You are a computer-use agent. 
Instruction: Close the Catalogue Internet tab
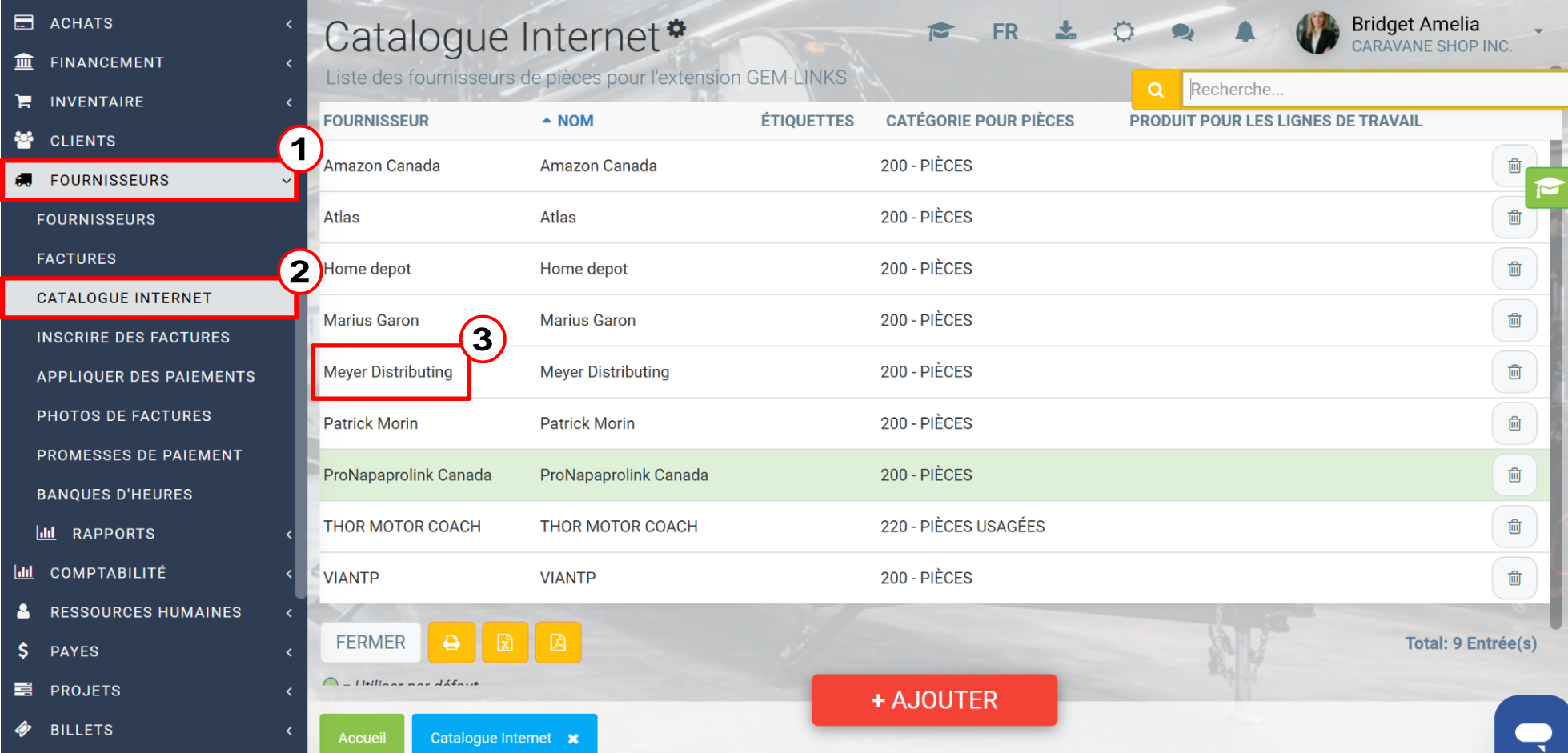573,739
